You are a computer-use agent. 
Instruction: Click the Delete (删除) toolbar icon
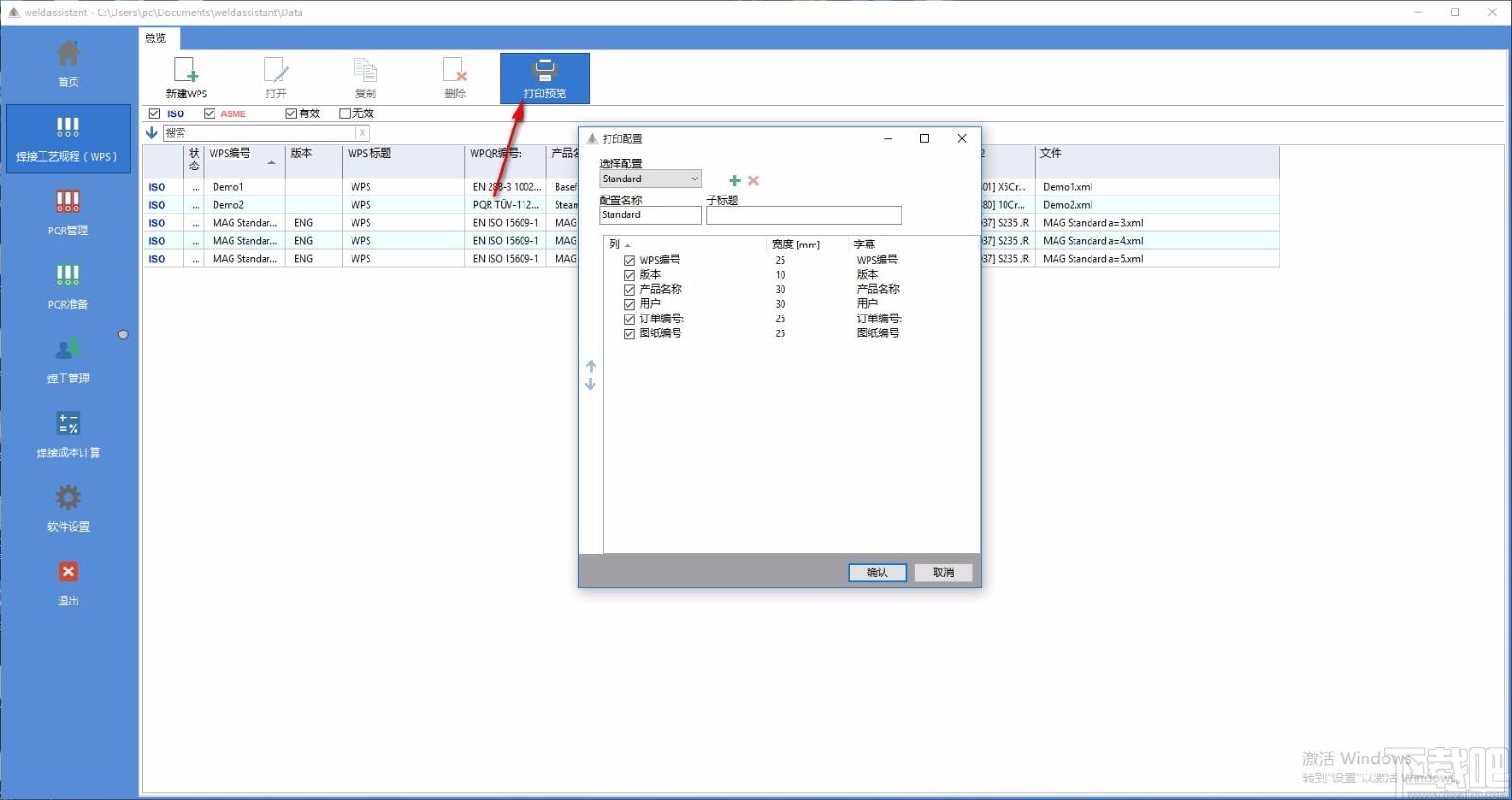pyautogui.click(x=455, y=71)
